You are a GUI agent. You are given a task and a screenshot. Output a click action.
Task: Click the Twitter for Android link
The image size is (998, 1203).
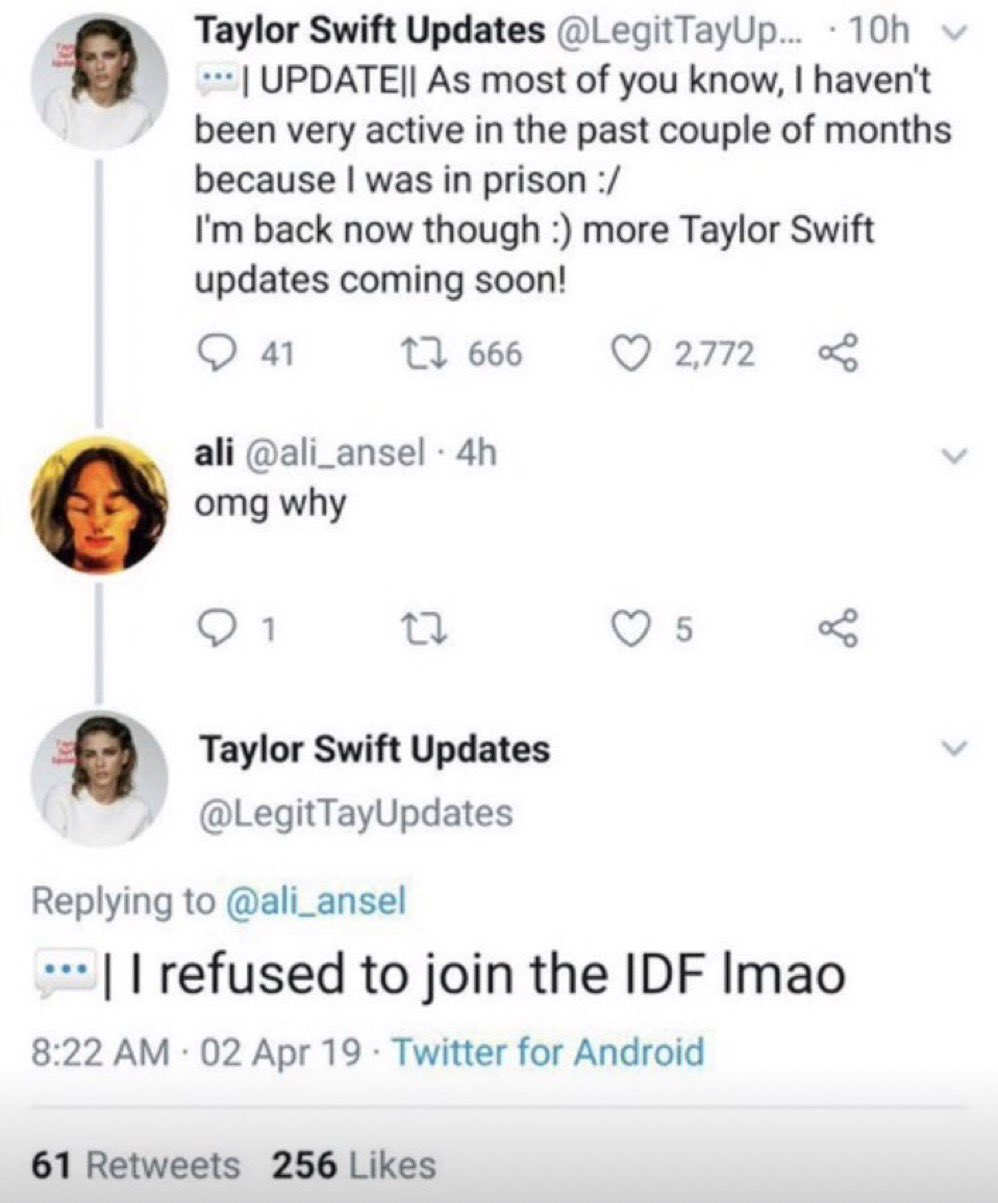(547, 1052)
